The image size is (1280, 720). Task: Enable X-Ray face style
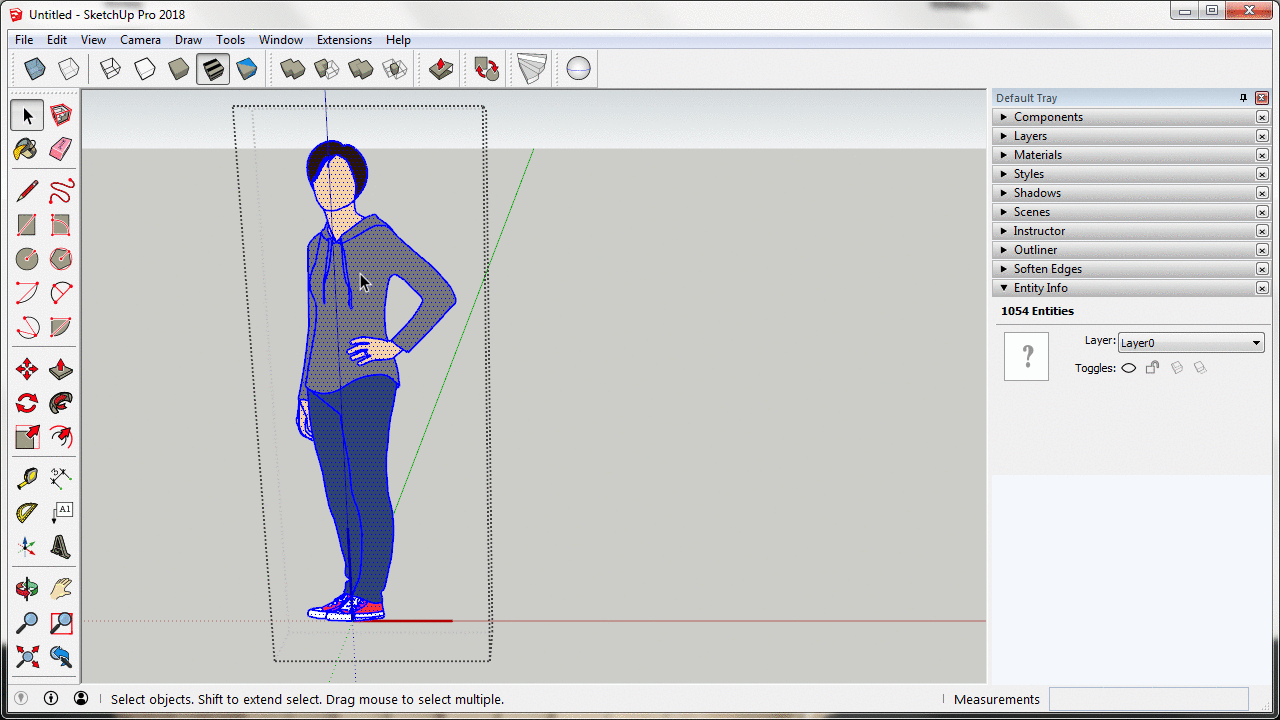[35, 69]
